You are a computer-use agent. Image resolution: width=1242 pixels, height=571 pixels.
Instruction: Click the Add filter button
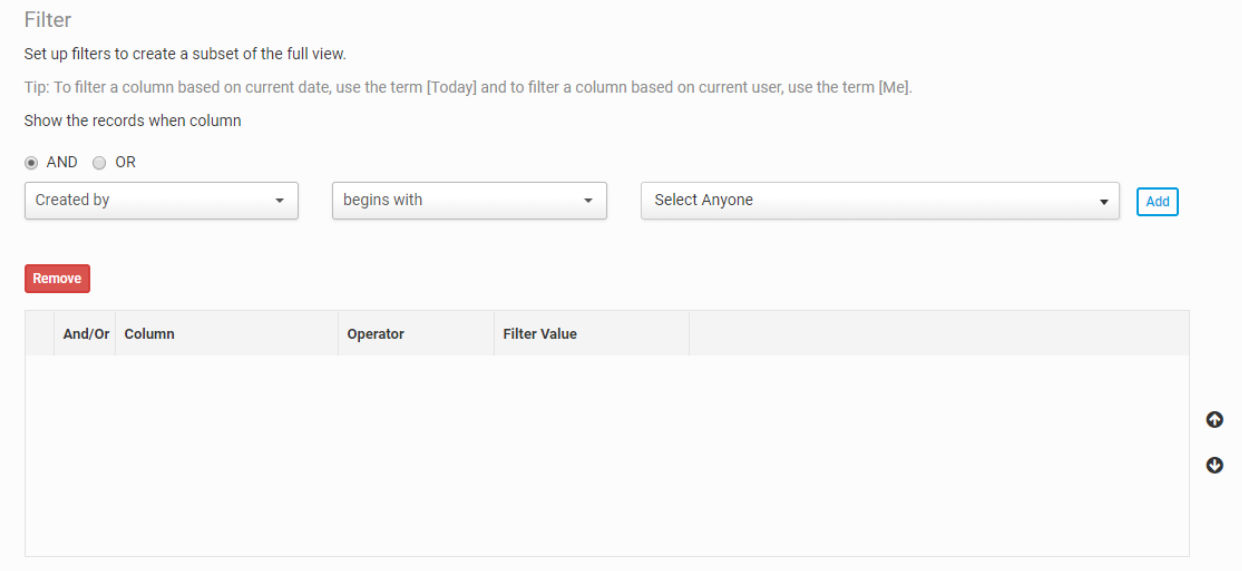pos(1157,201)
